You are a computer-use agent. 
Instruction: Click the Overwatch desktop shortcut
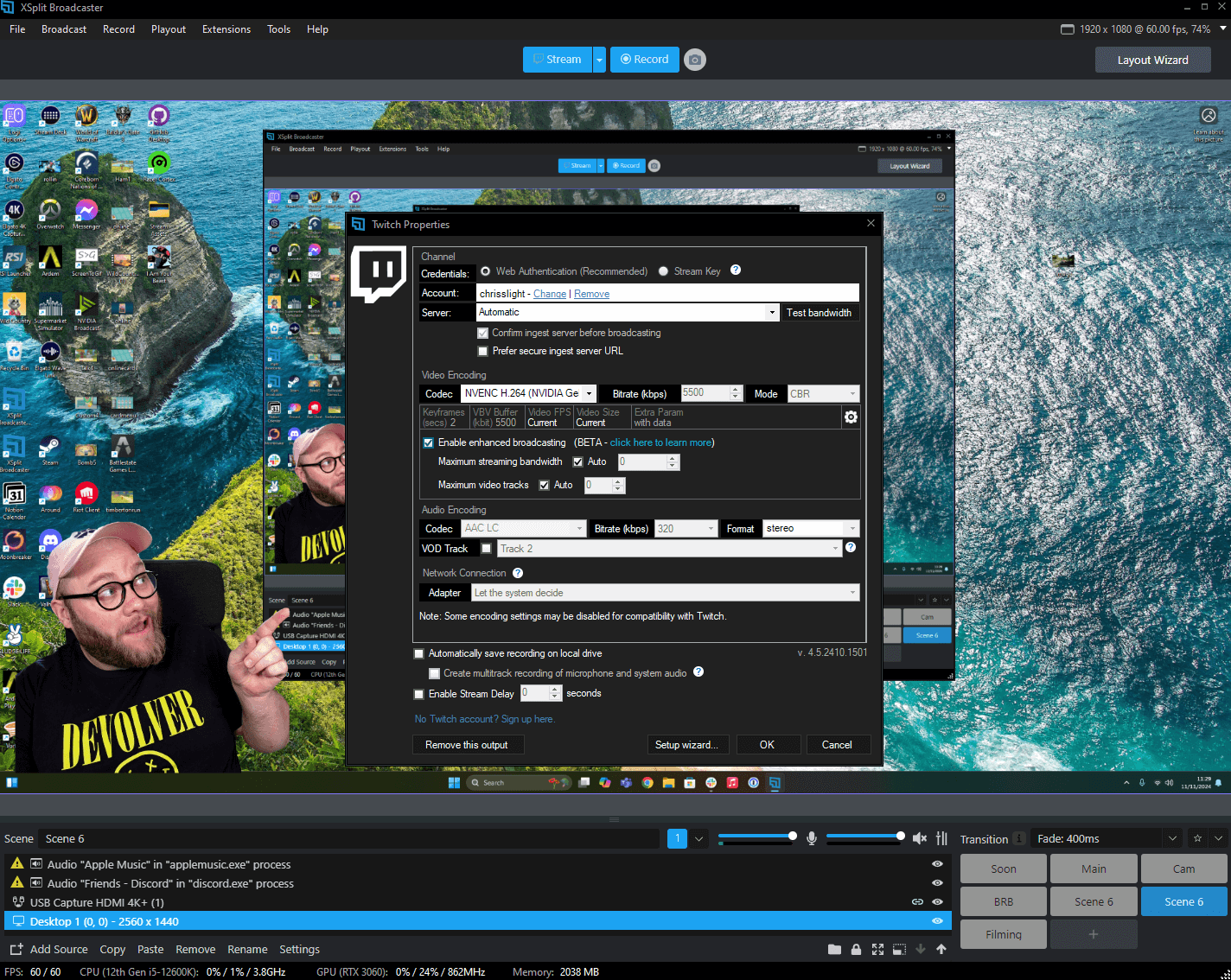pos(50,214)
